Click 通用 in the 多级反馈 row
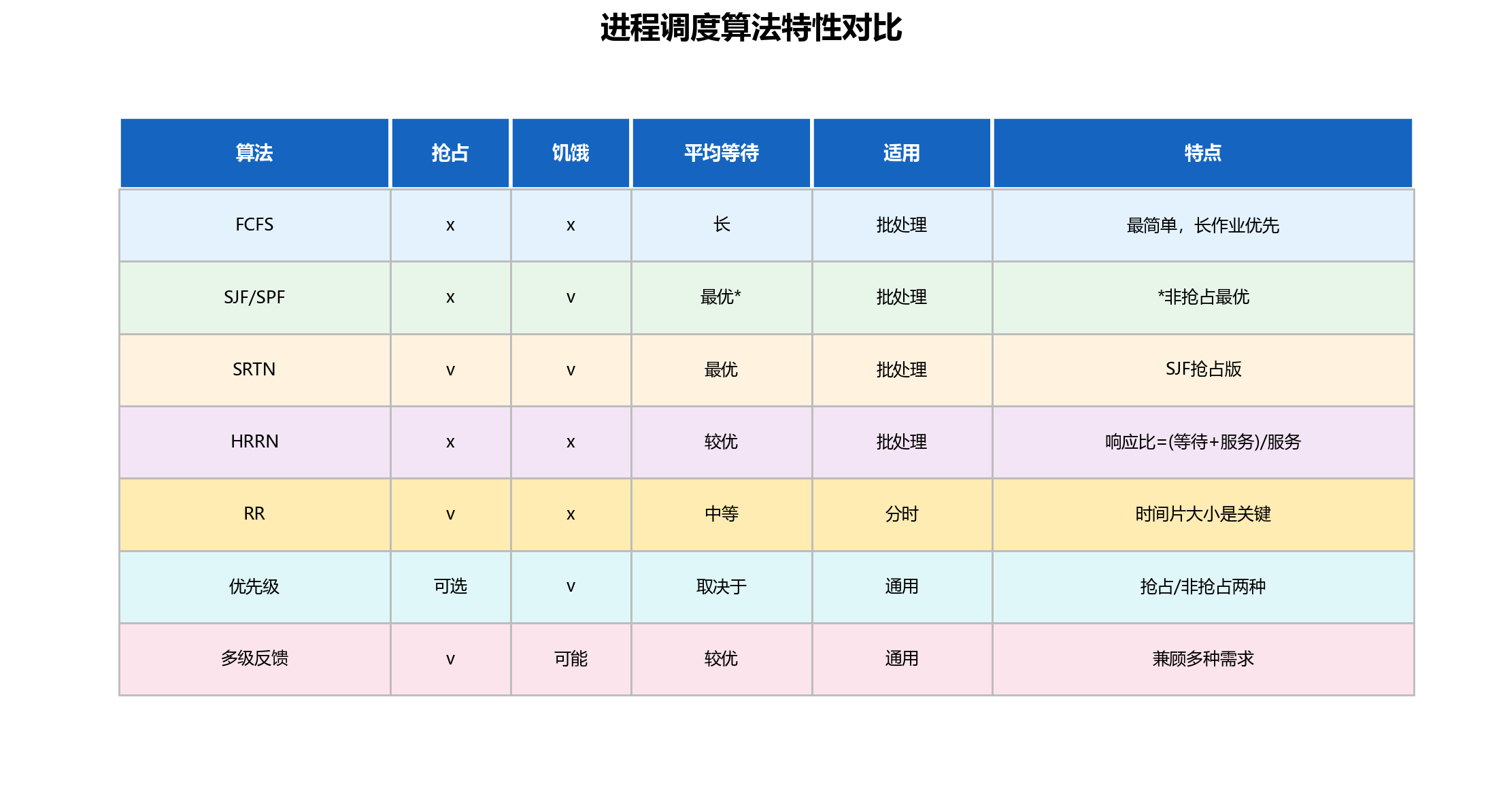This screenshot has height=812, width=1503. 902,659
